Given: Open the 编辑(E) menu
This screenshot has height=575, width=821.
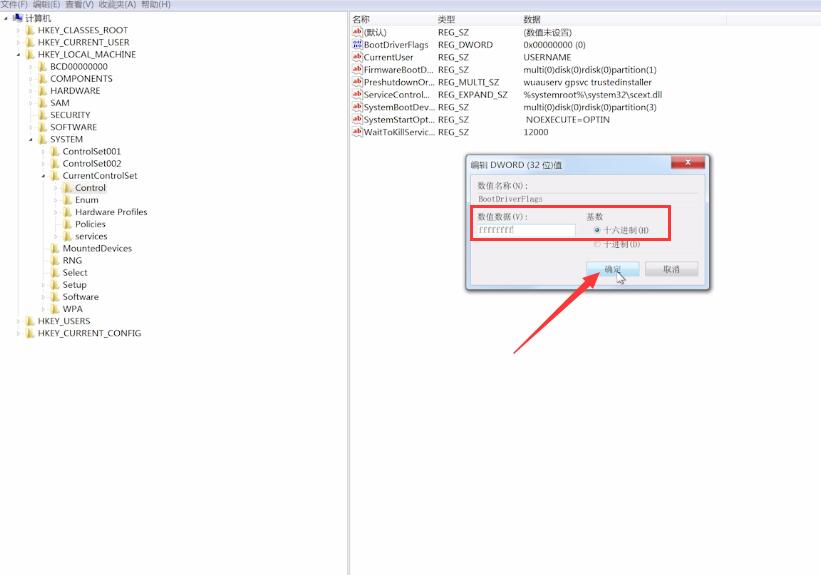Looking at the screenshot, I should [x=46, y=4].
